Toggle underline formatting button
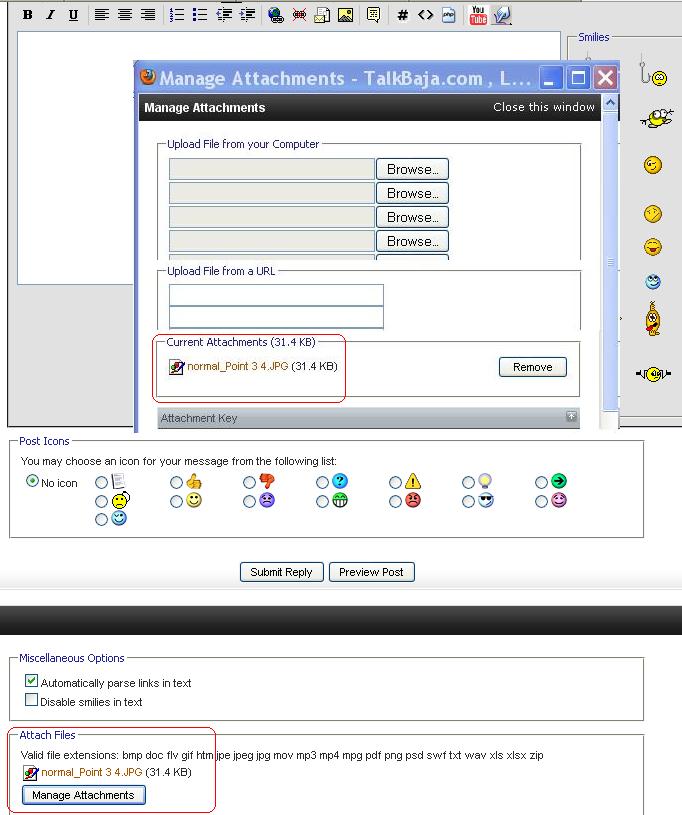Image resolution: width=682 pixels, height=815 pixels. [x=73, y=15]
